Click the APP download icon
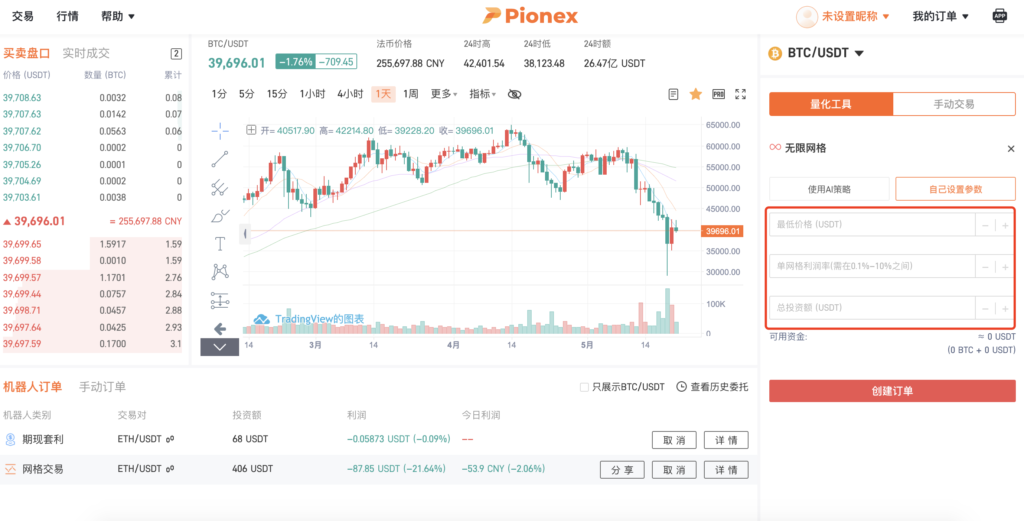Screen dimensions: 1024x521 999,16
